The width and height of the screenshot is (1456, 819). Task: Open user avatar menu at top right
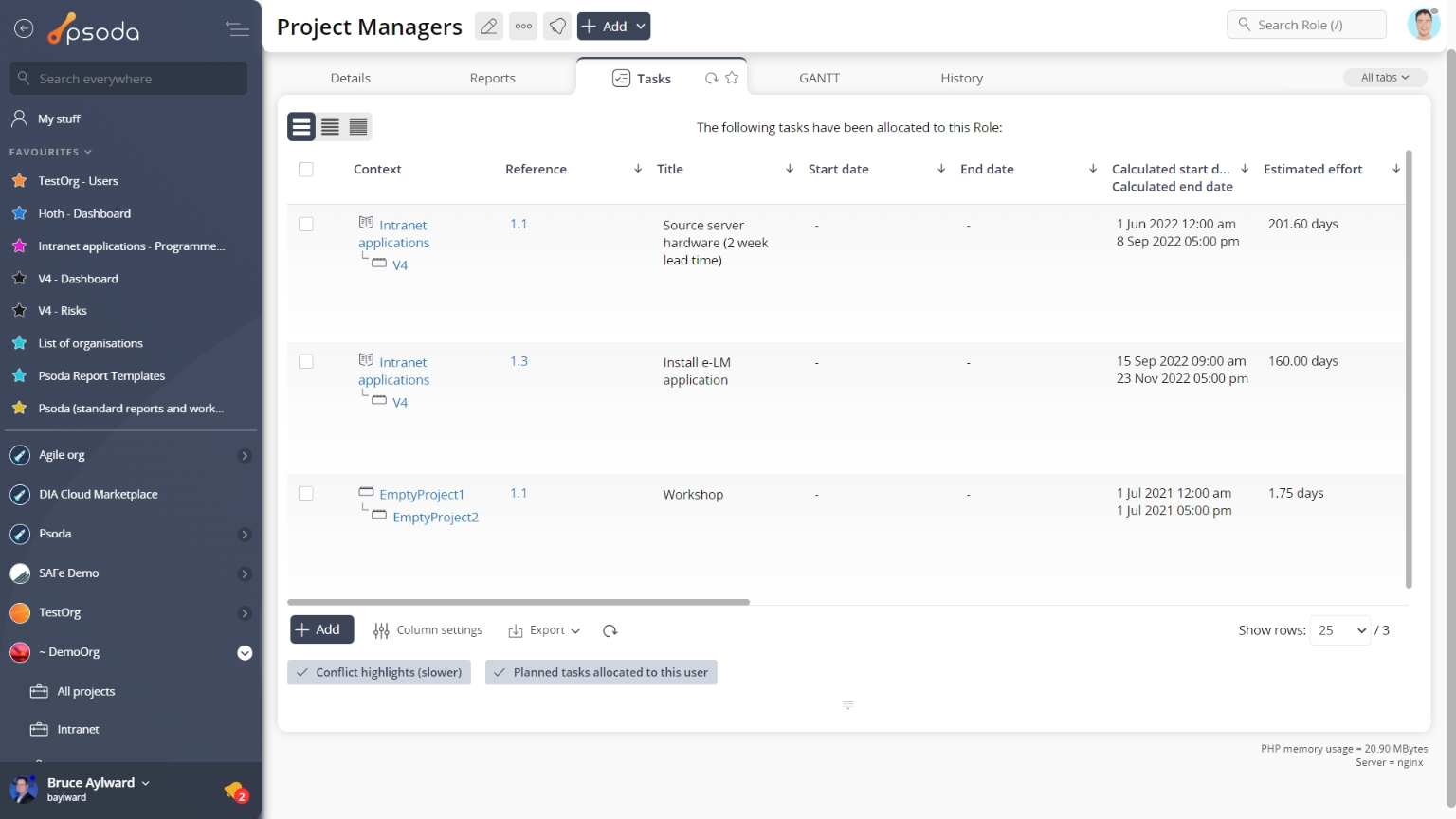point(1423,26)
